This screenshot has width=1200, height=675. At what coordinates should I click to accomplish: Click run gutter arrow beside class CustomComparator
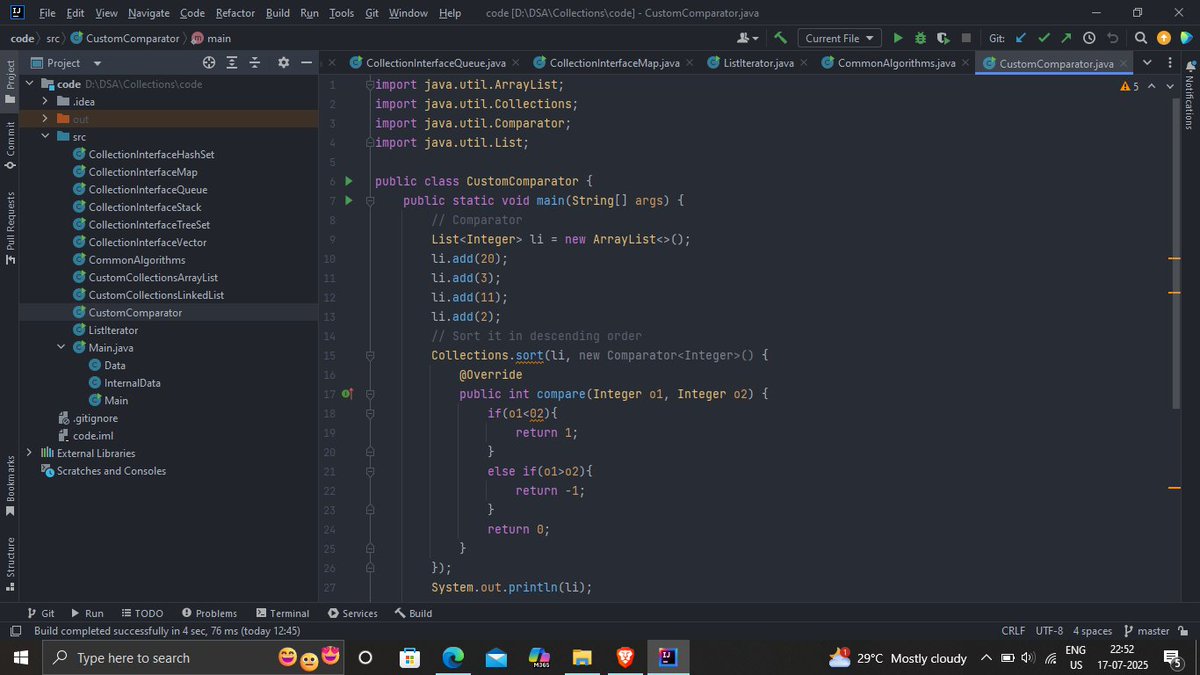[349, 181]
